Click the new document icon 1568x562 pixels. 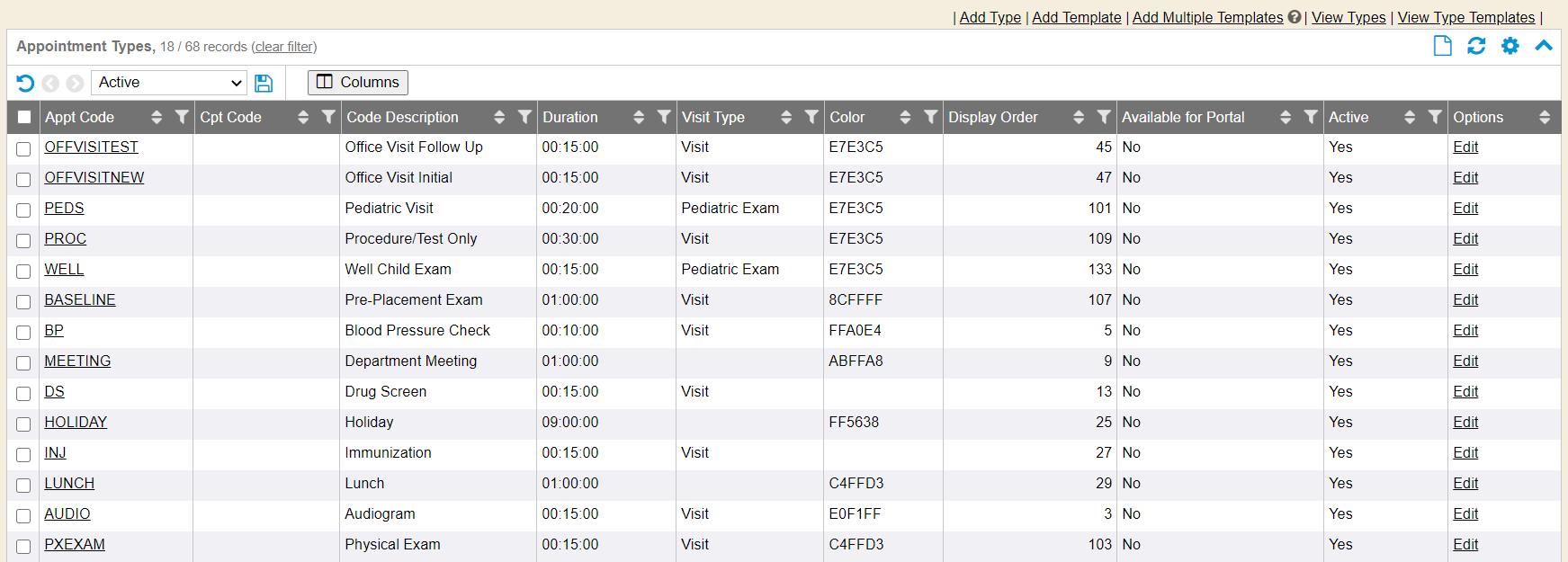(1442, 46)
